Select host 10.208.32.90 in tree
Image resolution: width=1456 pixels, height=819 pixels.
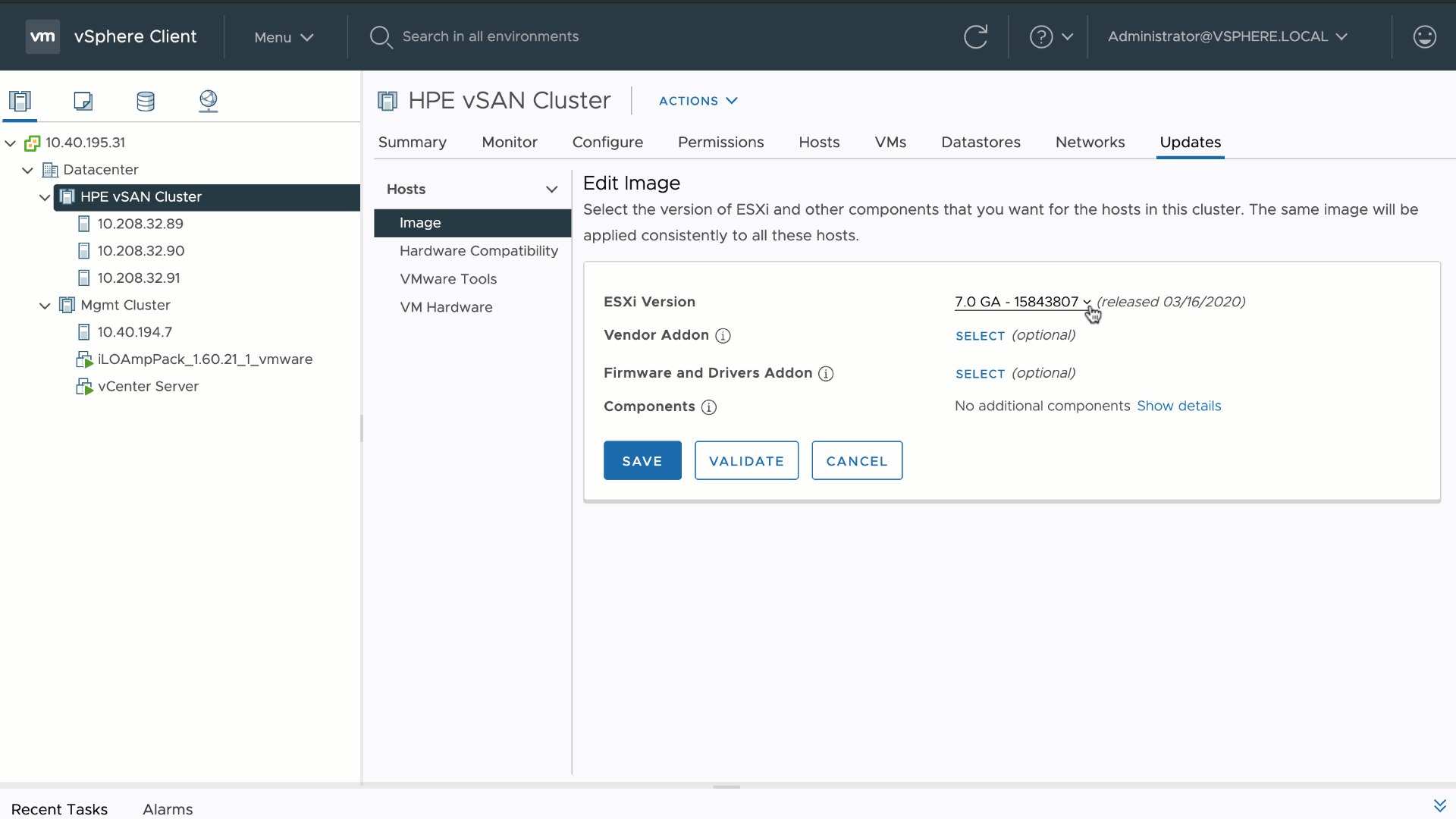pos(141,251)
